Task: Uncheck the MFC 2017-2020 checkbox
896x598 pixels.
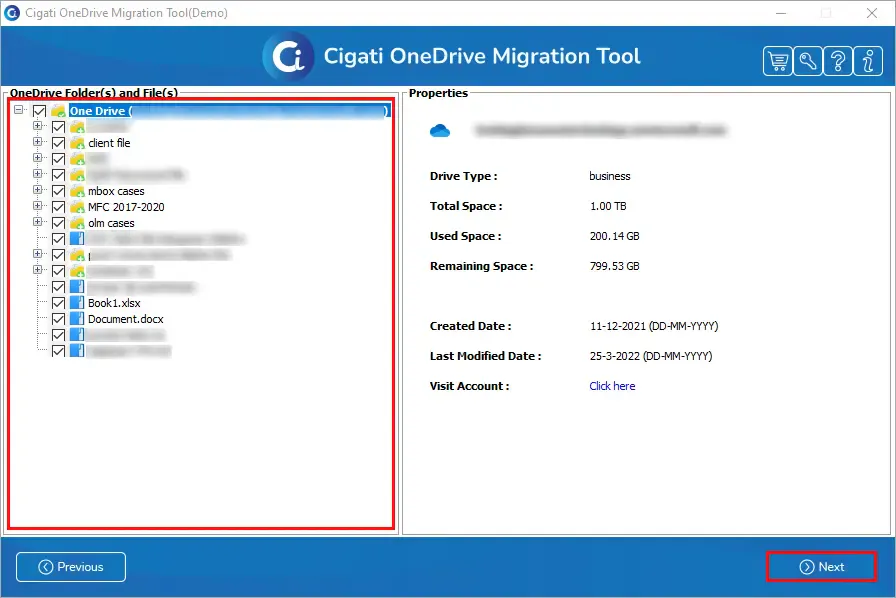Action: (x=58, y=207)
